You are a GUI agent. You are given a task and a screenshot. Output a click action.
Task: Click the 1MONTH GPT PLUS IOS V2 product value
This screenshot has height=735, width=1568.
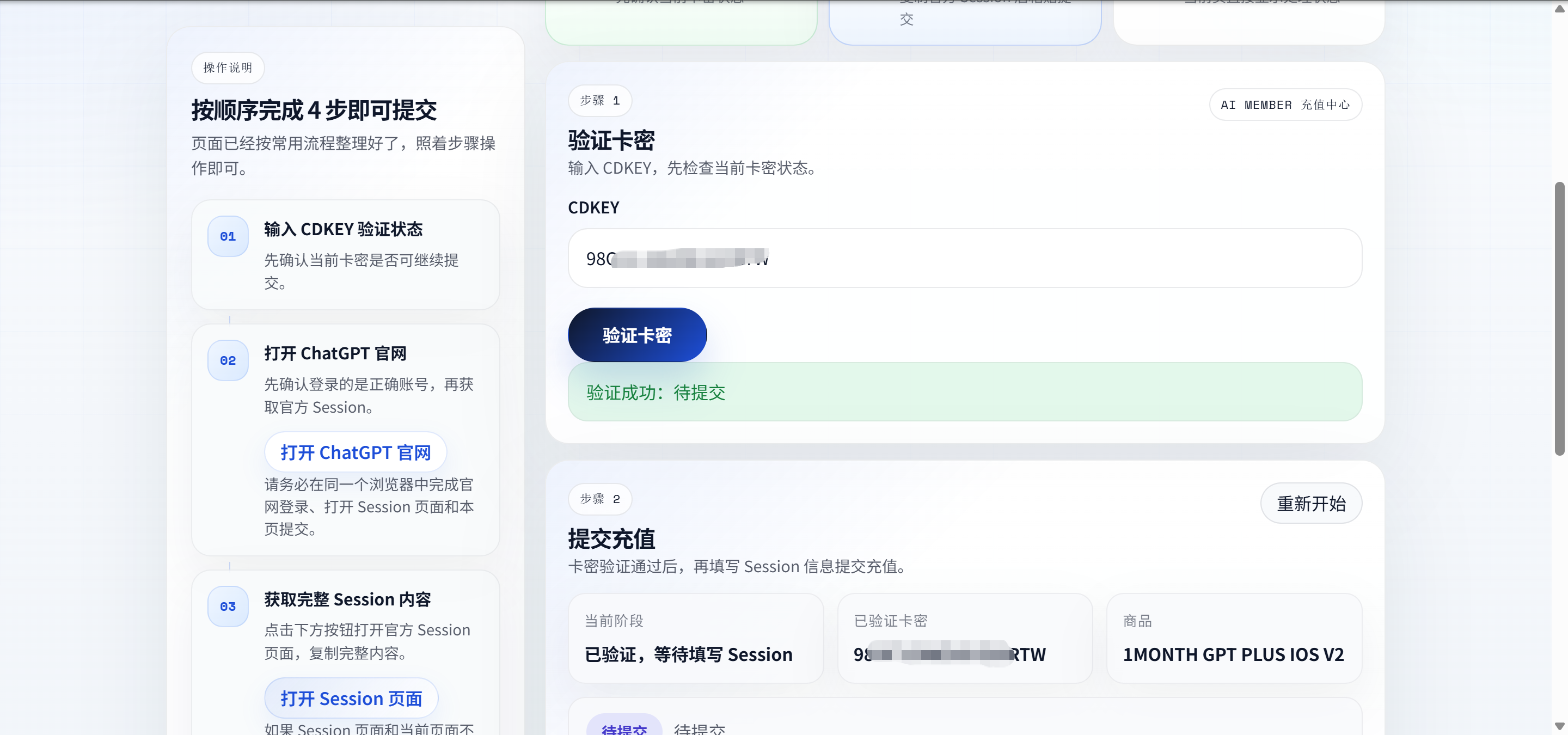point(1233,654)
